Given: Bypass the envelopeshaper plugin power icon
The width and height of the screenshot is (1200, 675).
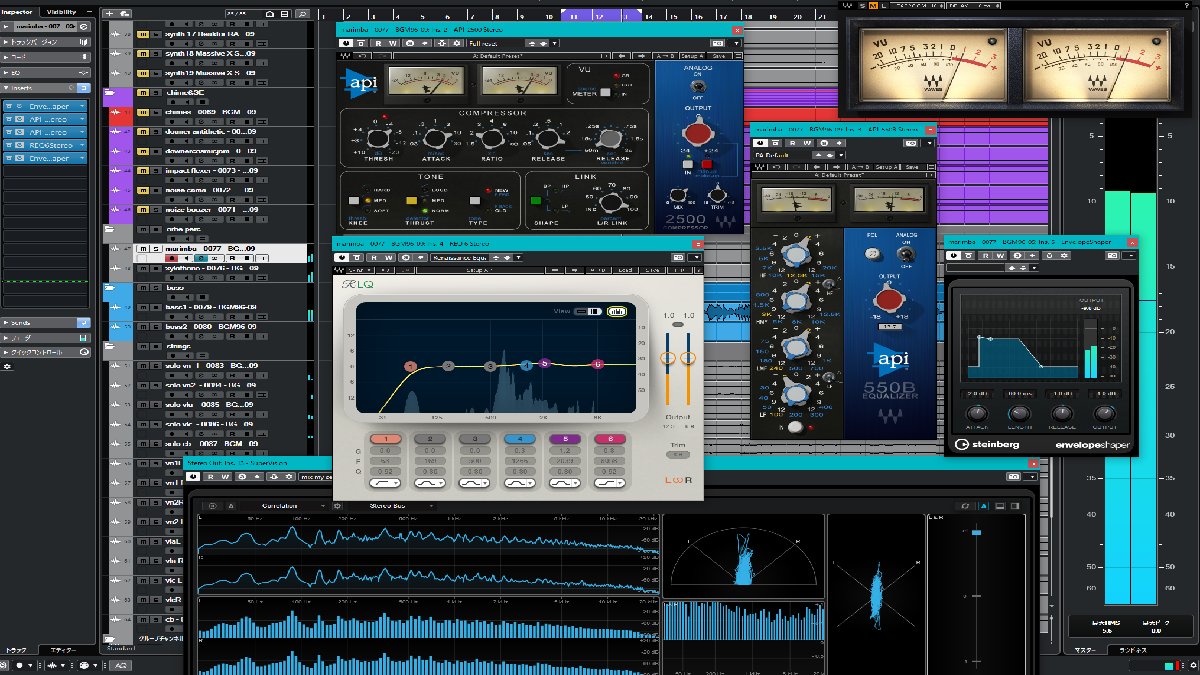Looking at the screenshot, I should (954, 255).
